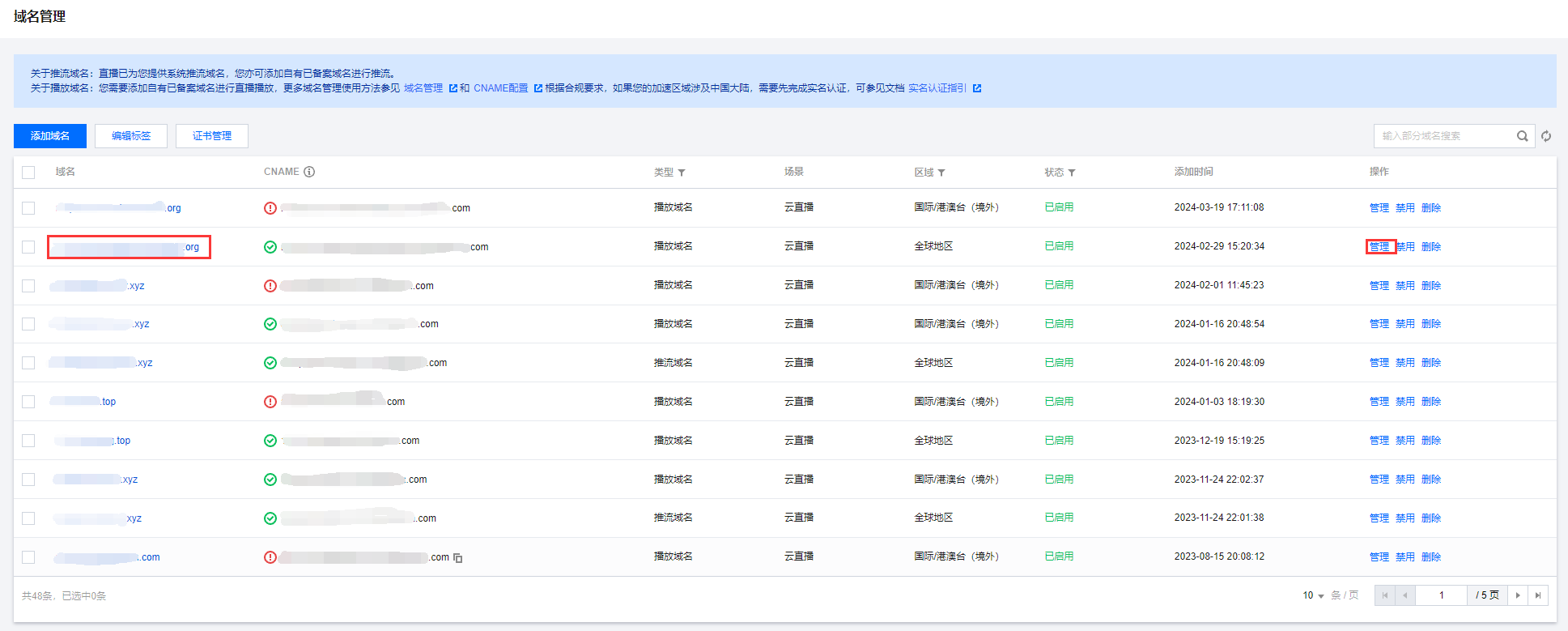Check the row added 2023-08-15 20:08:12
This screenshot has height=631, width=1568.
pos(28,557)
